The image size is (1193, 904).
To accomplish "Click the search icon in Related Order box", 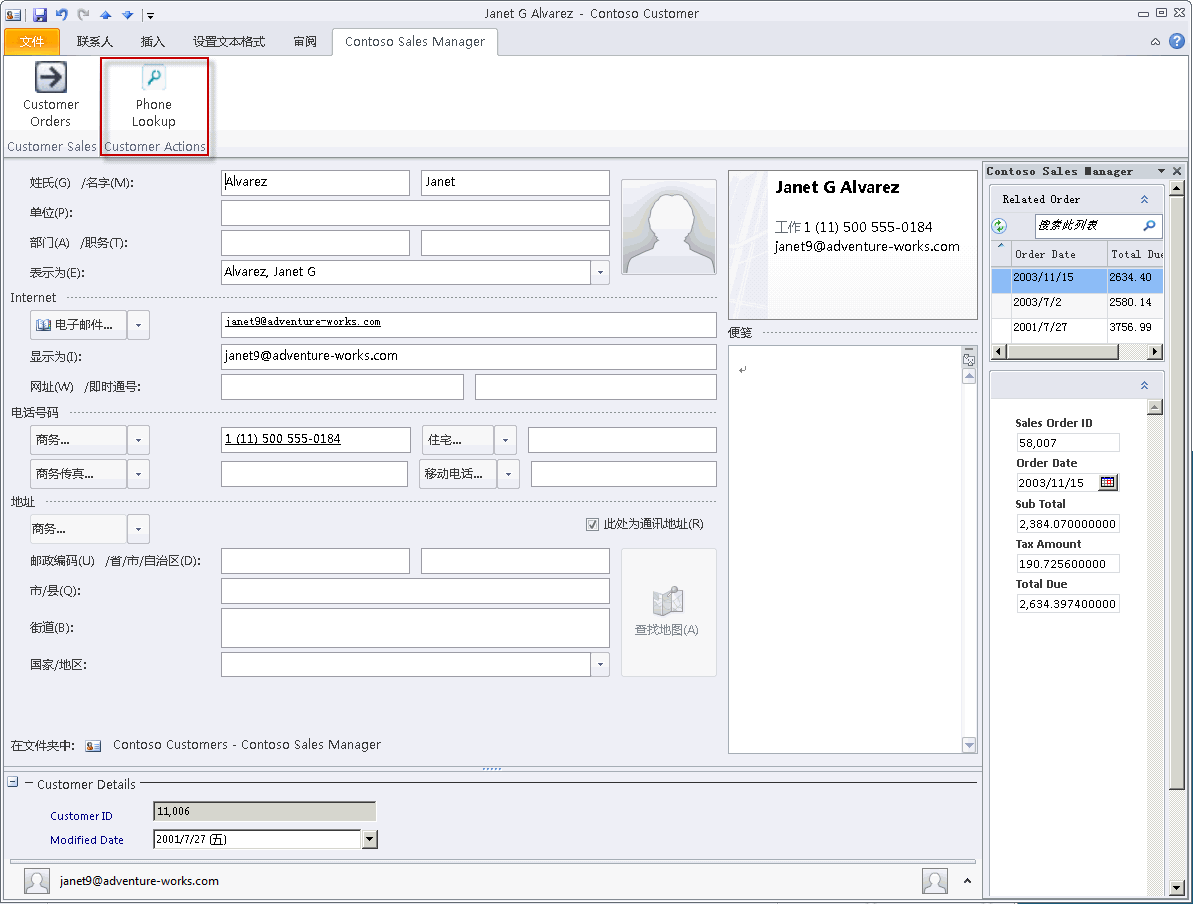I will coord(1149,226).
